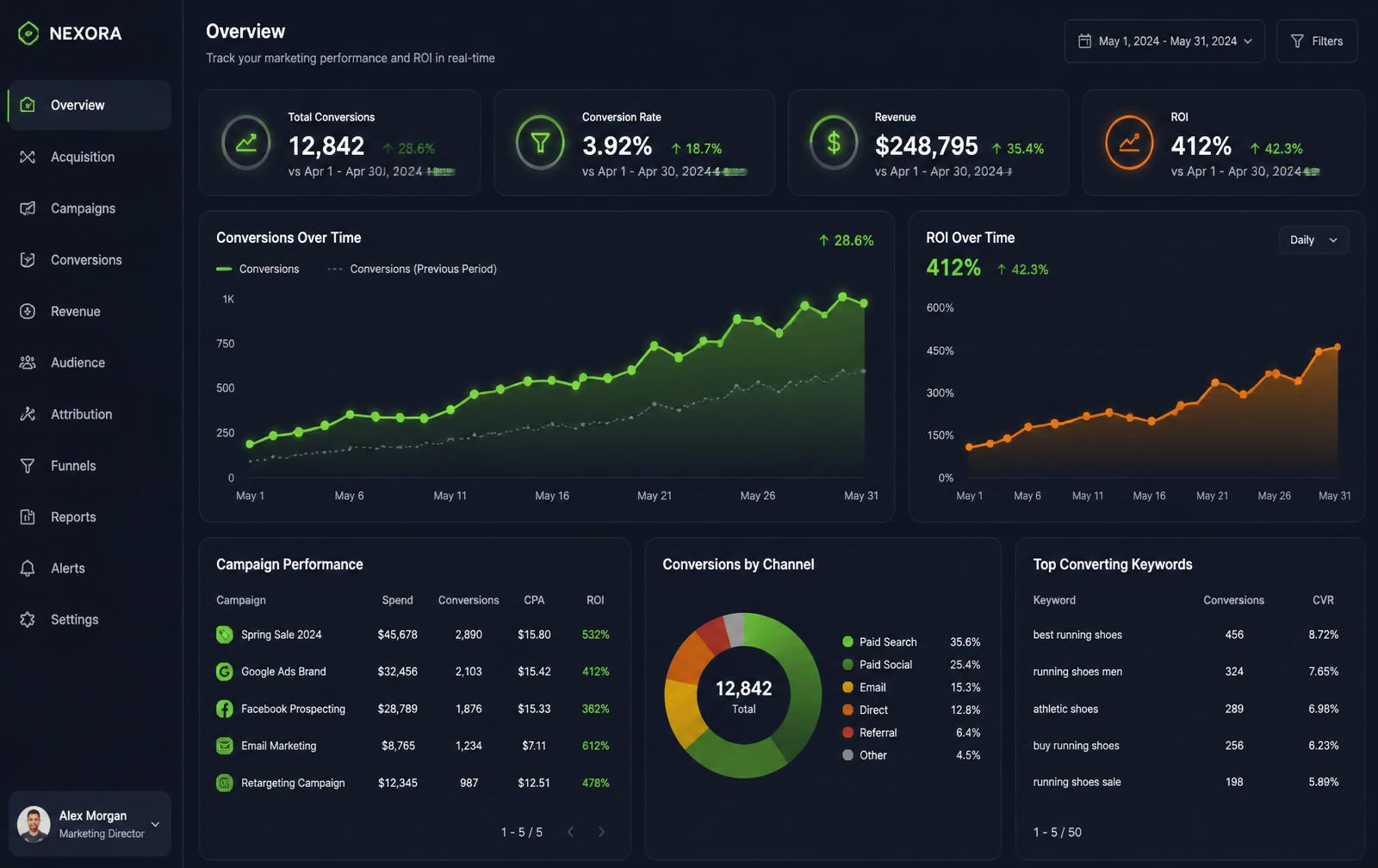Click the last data point on ROI chart

click(x=1338, y=347)
